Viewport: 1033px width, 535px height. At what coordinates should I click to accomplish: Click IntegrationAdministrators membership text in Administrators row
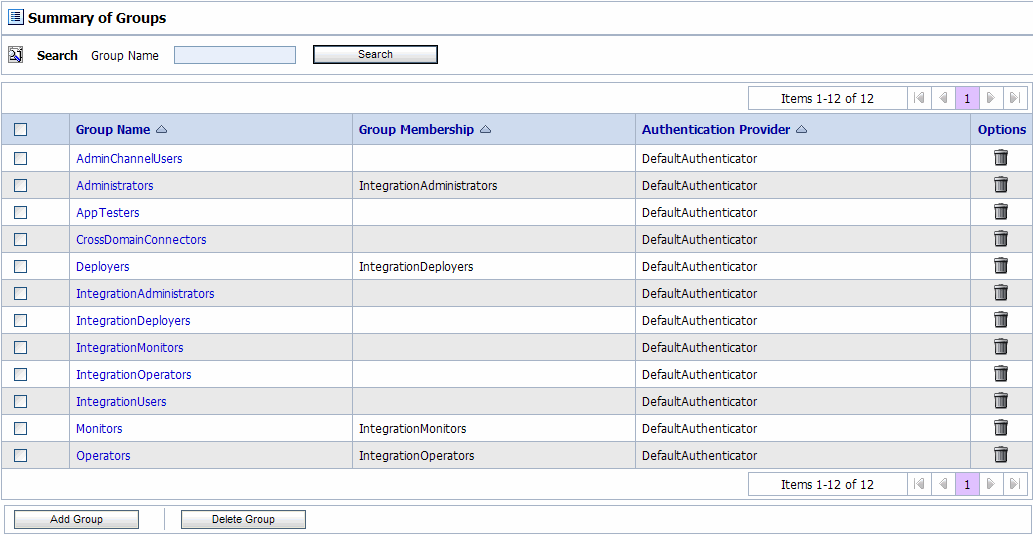(x=428, y=185)
